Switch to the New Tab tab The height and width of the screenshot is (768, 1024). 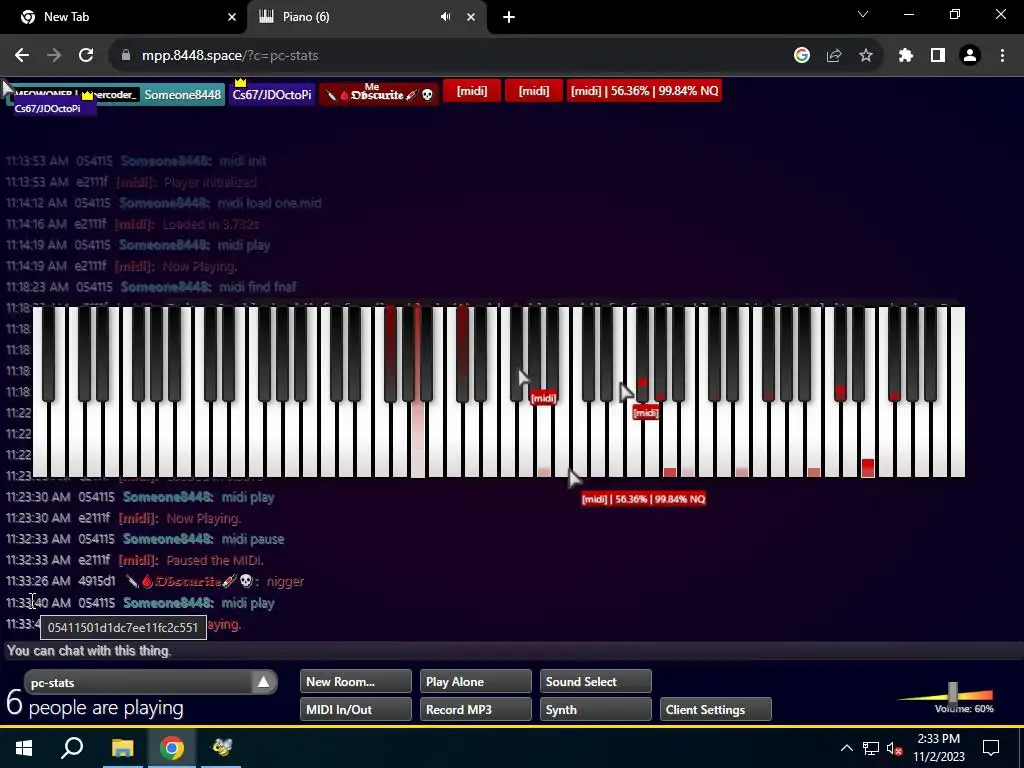click(123, 17)
